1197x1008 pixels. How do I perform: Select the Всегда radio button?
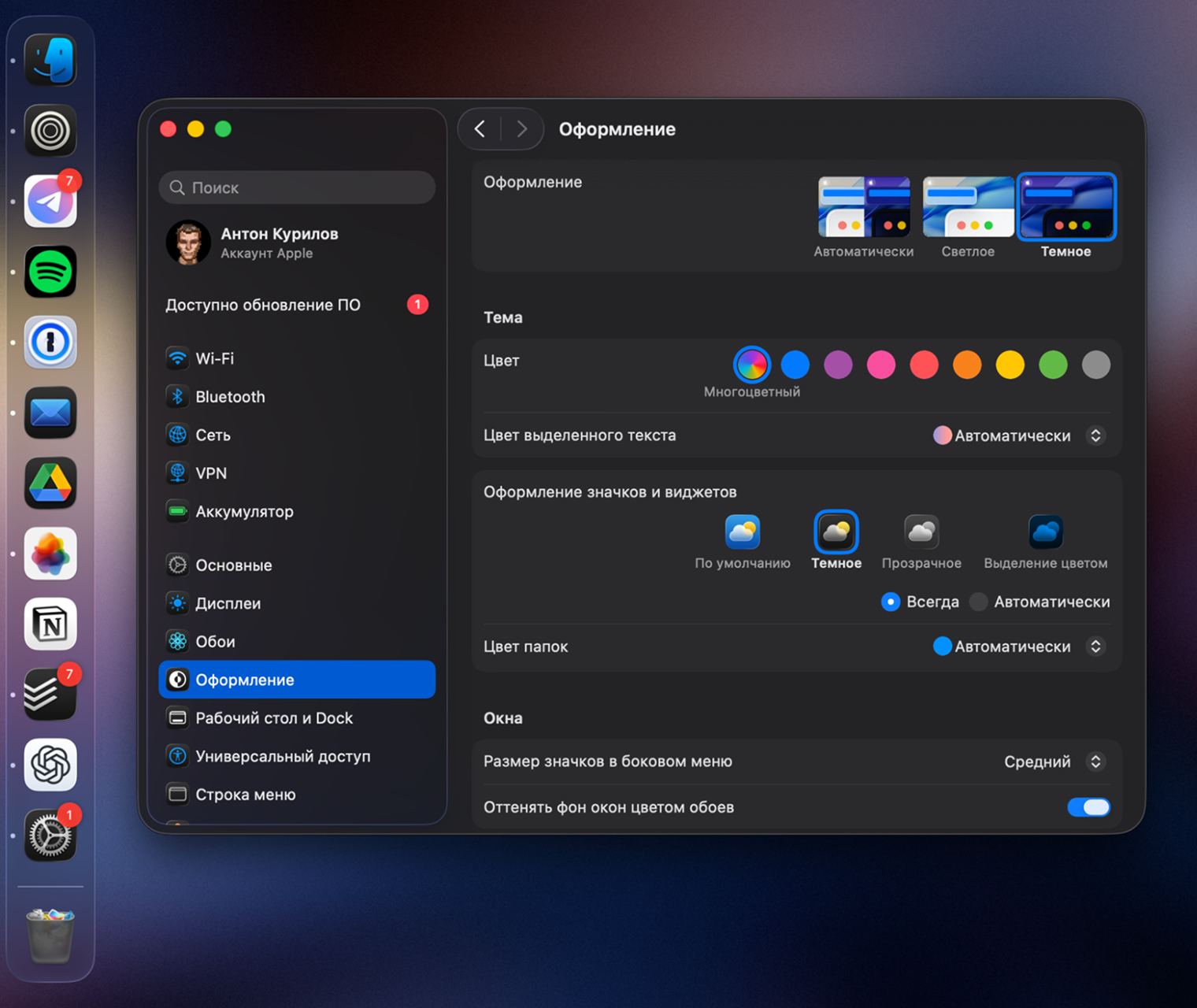tap(891, 602)
